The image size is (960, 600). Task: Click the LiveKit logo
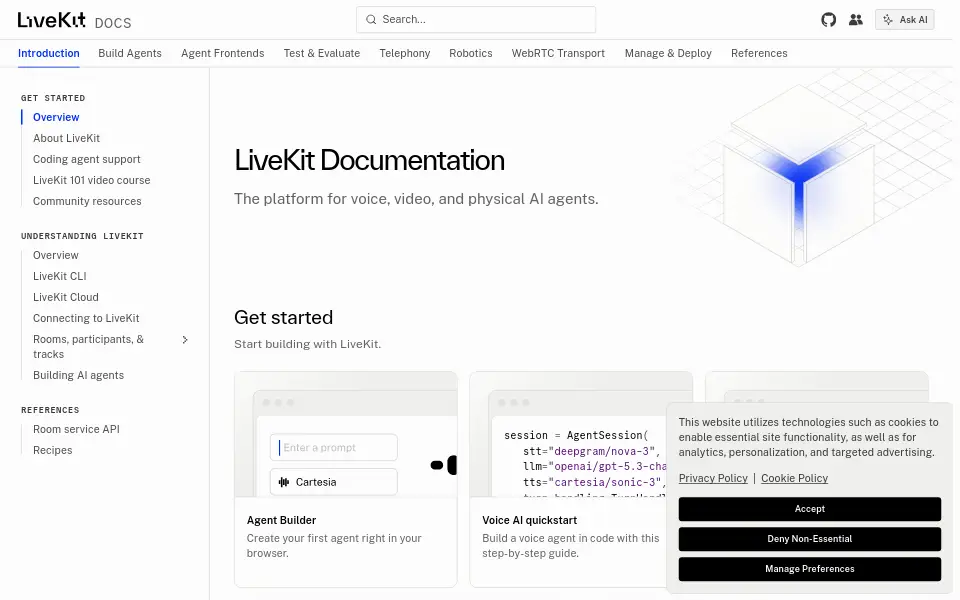pos(51,20)
